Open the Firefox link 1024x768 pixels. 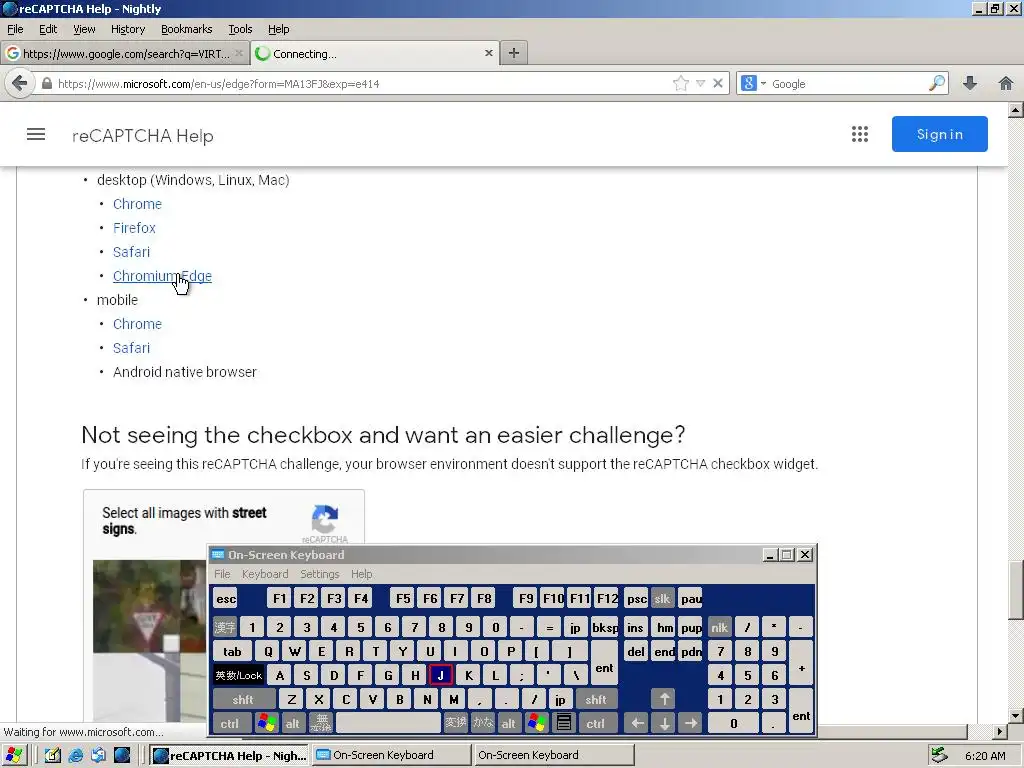pyautogui.click(x=134, y=228)
